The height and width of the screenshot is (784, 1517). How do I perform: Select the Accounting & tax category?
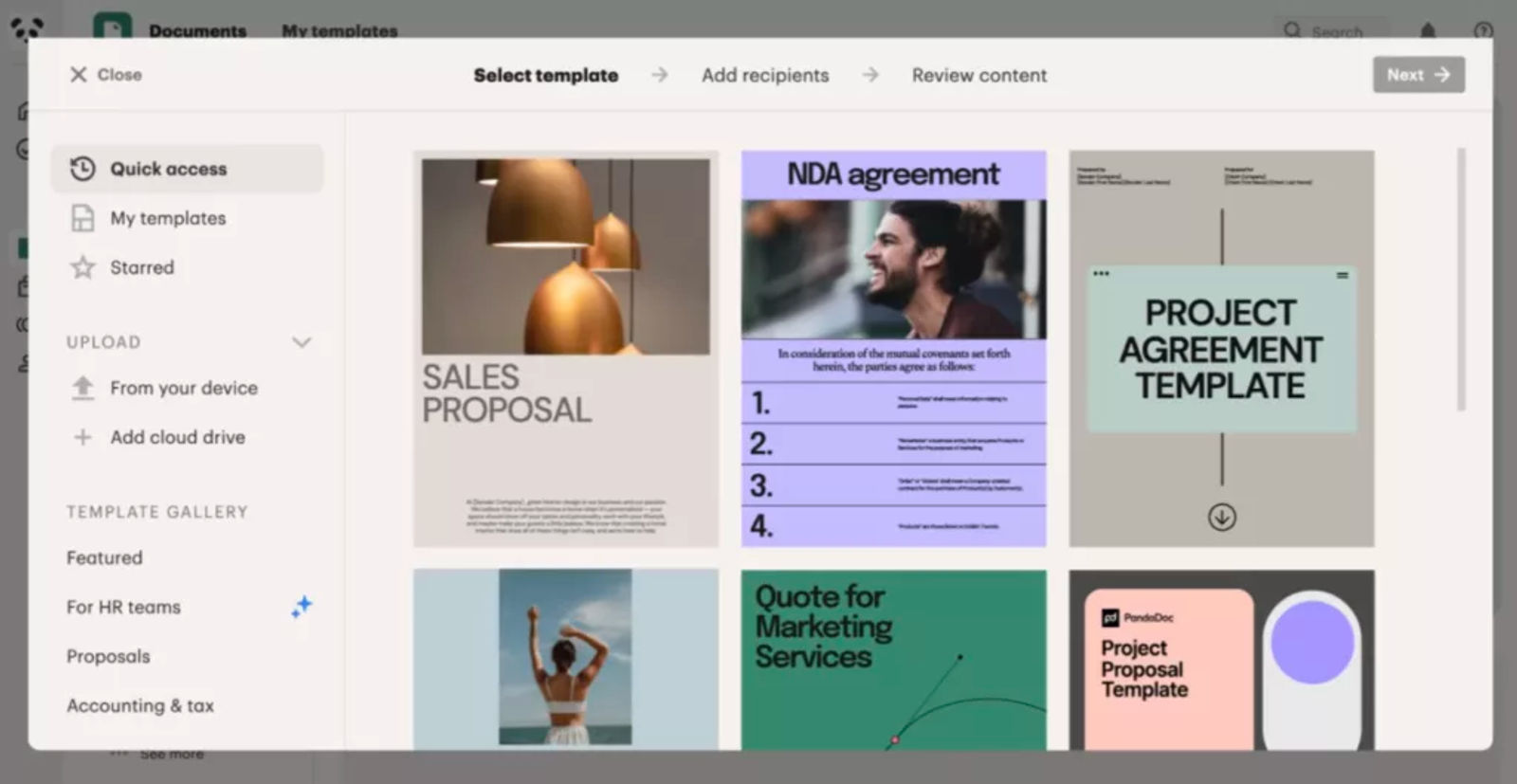tap(140, 705)
